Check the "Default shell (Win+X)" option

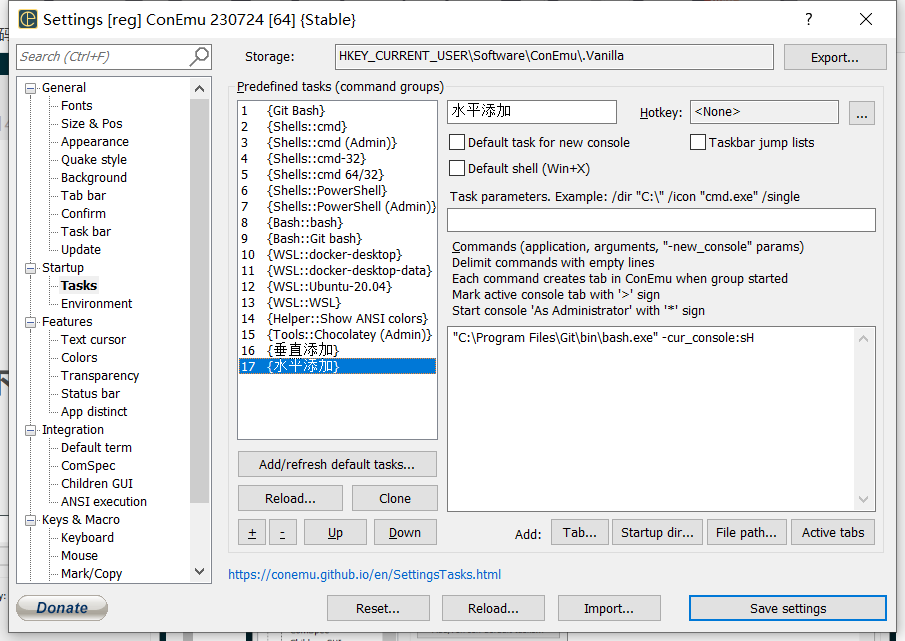[x=457, y=166]
